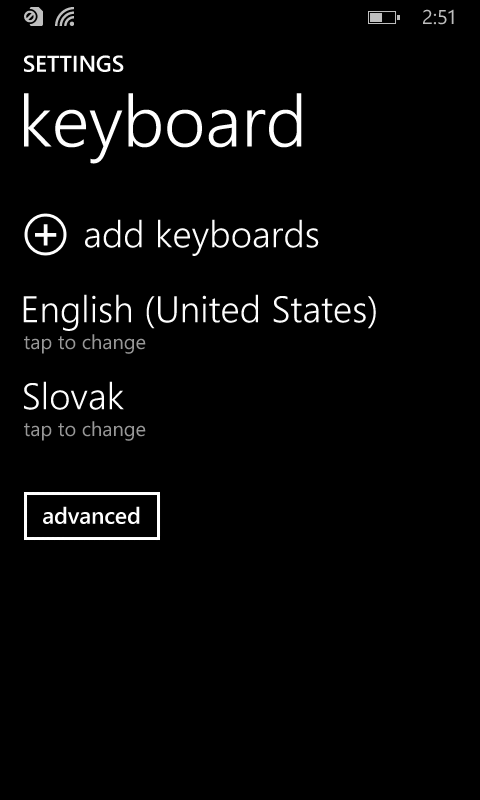Tap the large keyboard page title
The image size is (480, 800).
pos(162,127)
